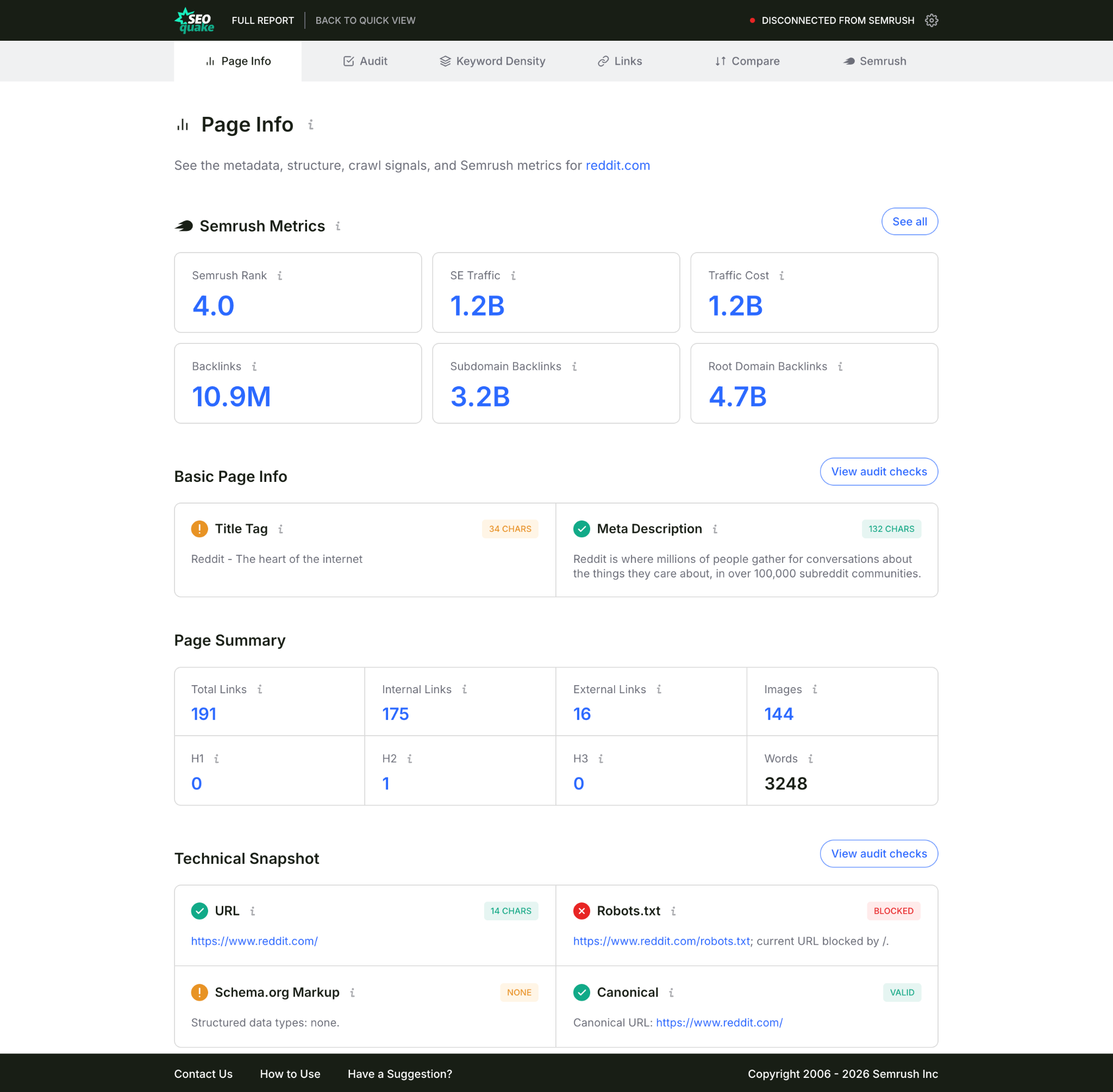Click info icon for Subdomain Backlinks
Screen dimensions: 1113x1092
coord(574,367)
